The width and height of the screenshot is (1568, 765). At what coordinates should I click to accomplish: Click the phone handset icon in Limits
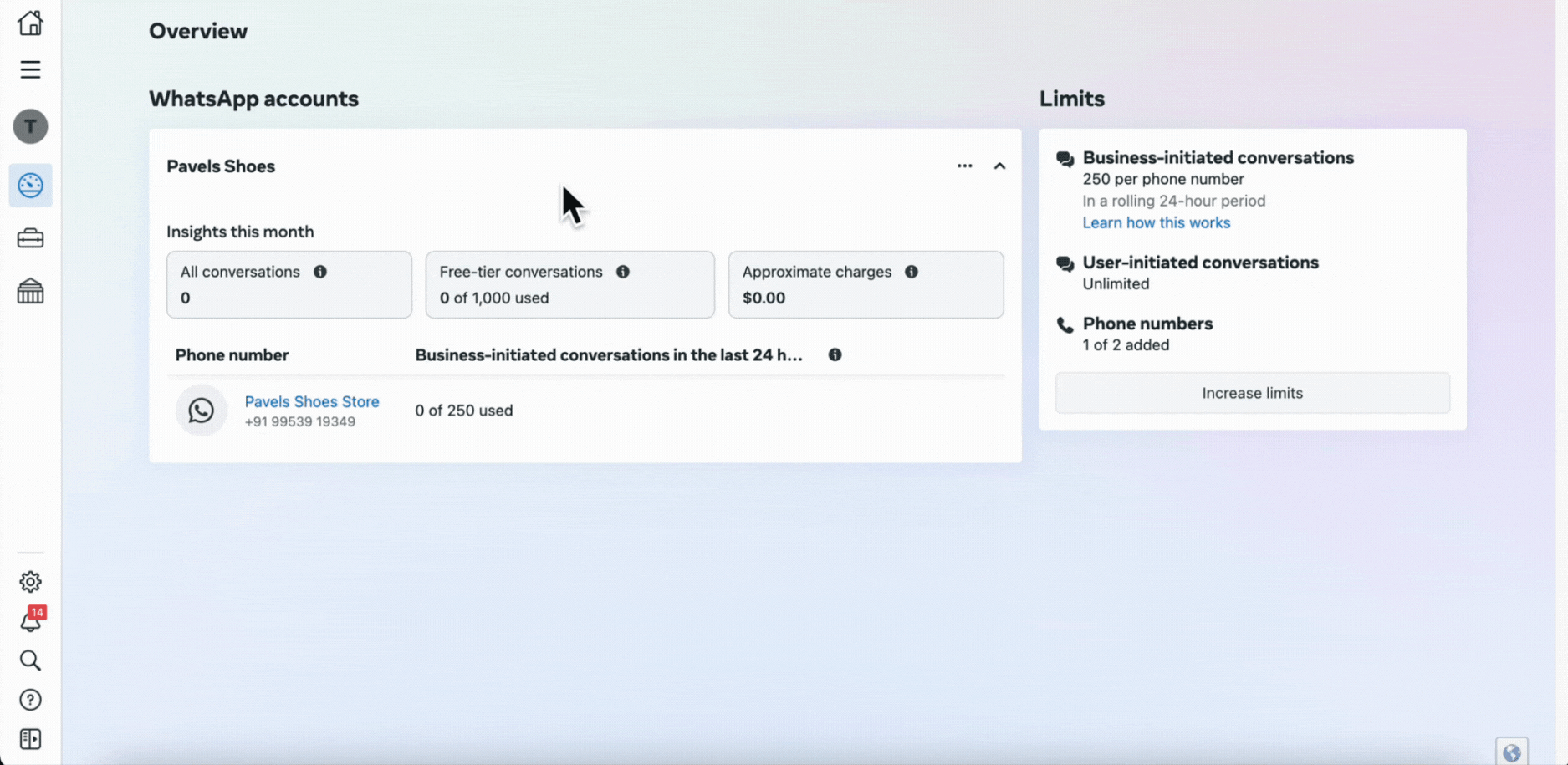pyautogui.click(x=1065, y=324)
